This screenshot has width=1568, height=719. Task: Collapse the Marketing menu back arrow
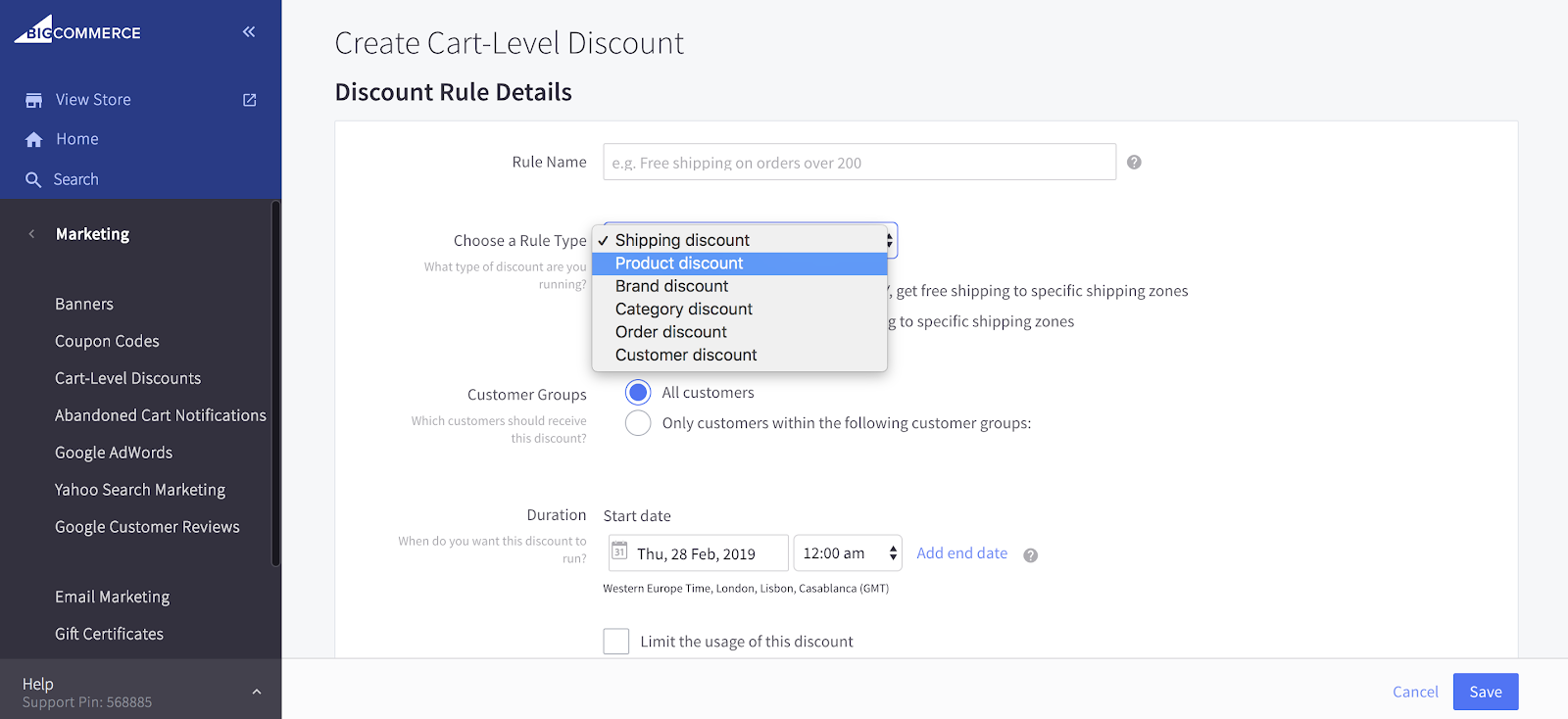click(31, 234)
